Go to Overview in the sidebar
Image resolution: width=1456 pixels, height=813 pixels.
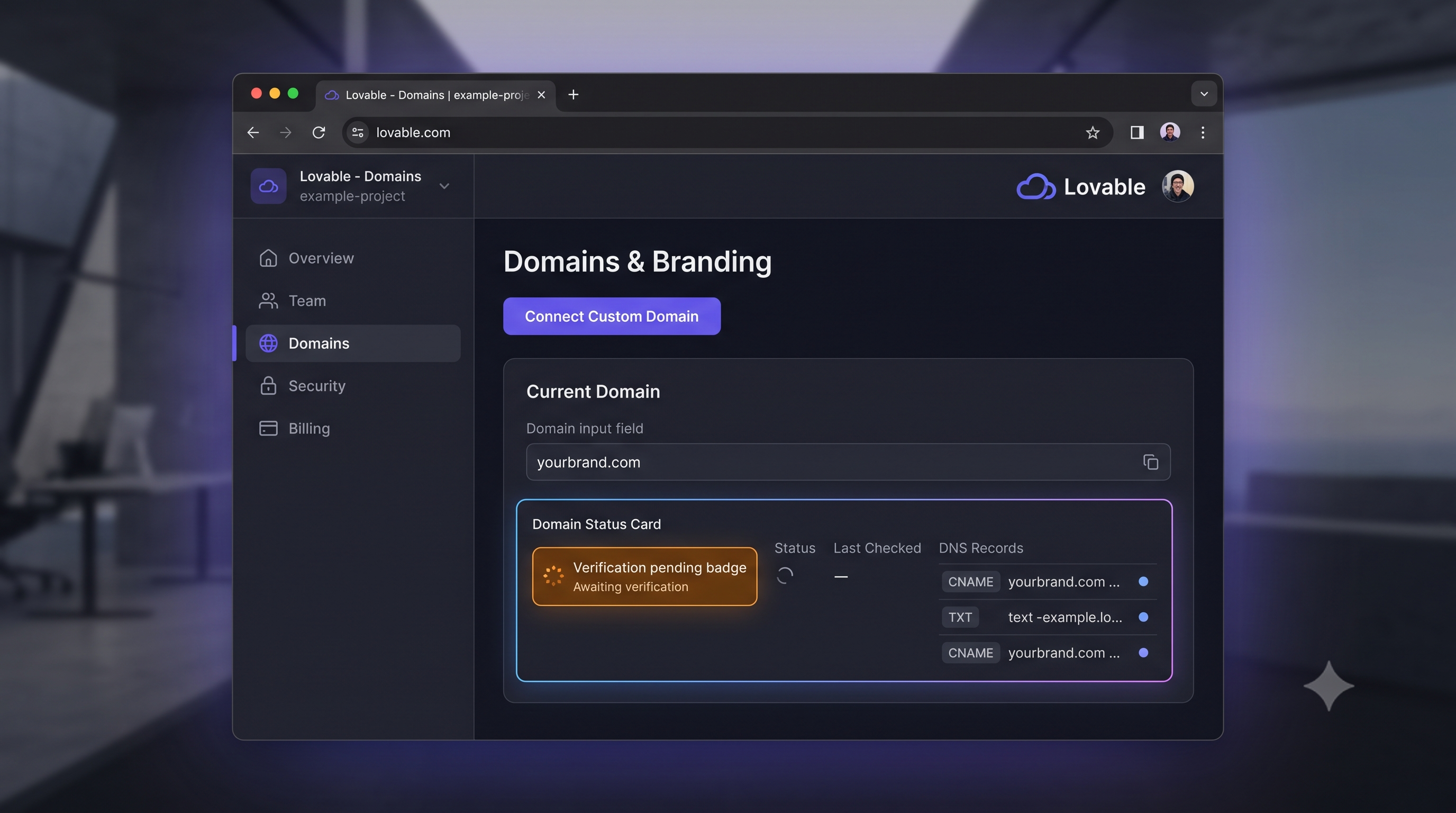tap(353, 258)
